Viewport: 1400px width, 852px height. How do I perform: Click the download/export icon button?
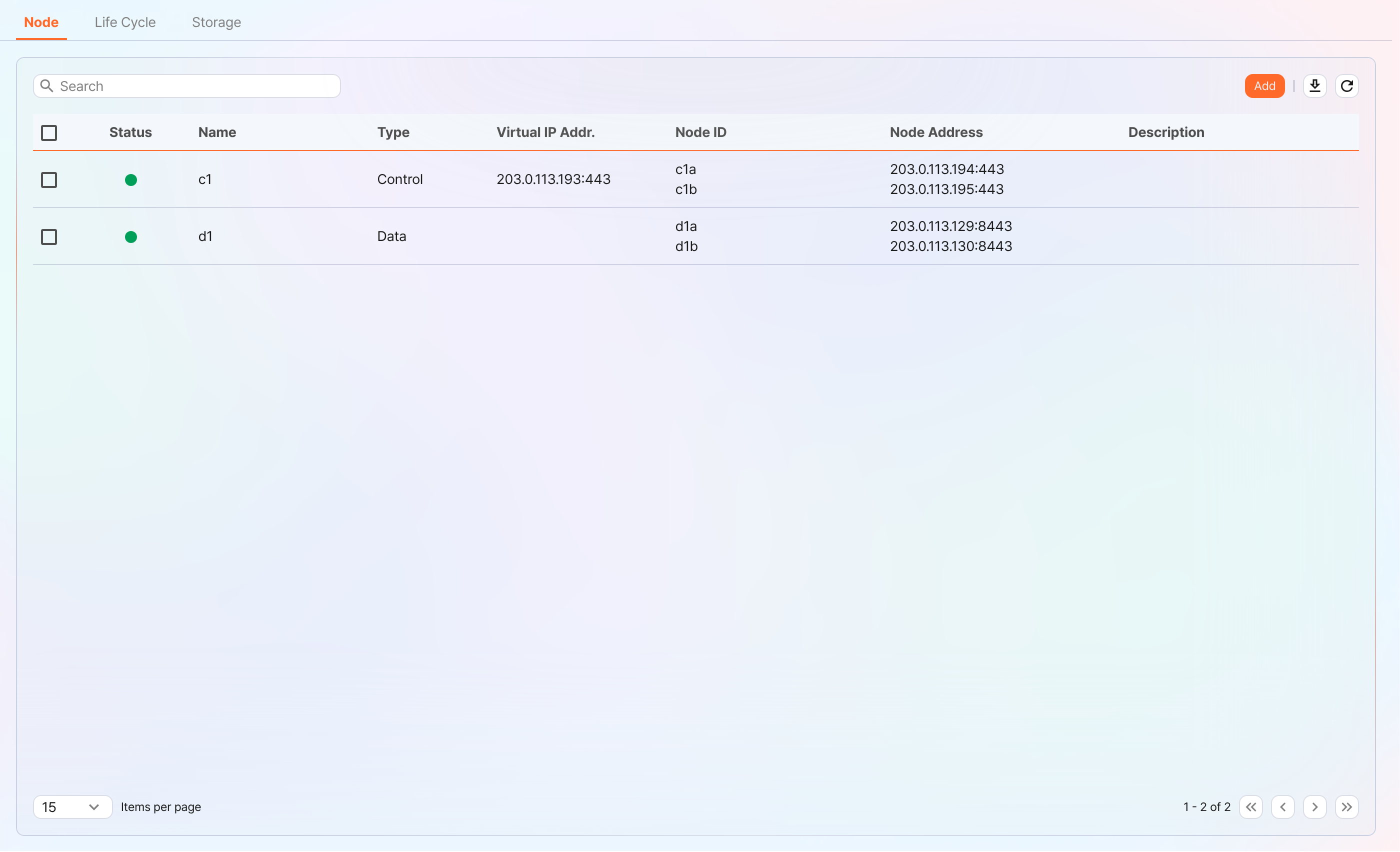pos(1315,86)
